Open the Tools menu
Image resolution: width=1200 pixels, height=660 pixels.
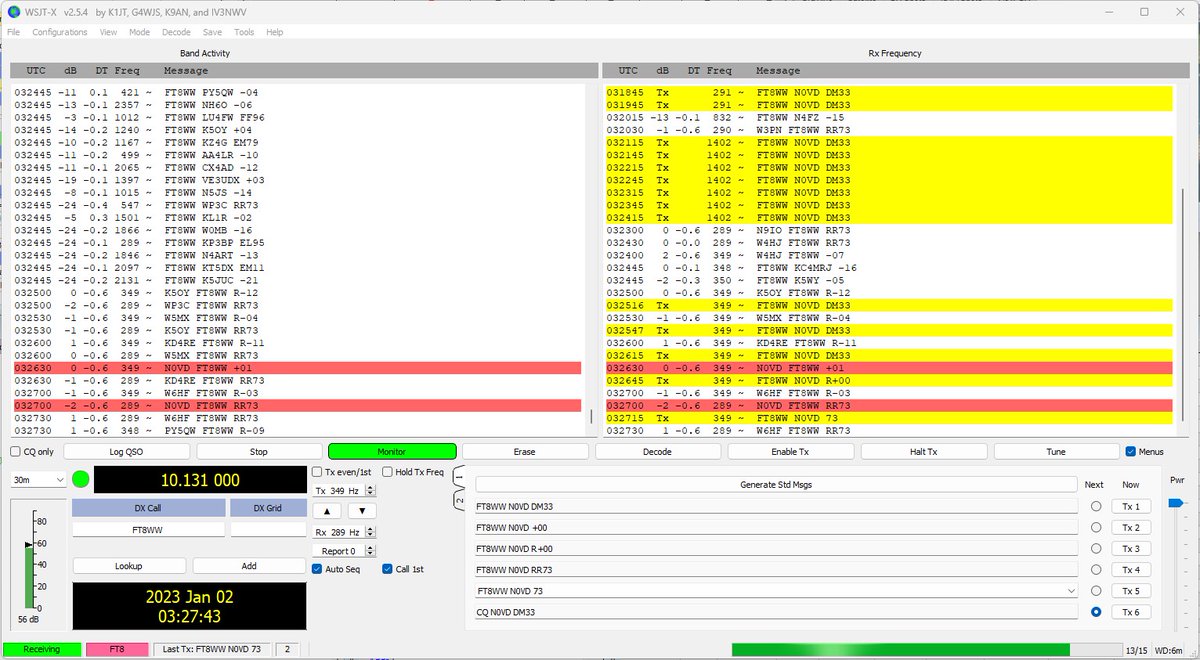[x=244, y=32]
